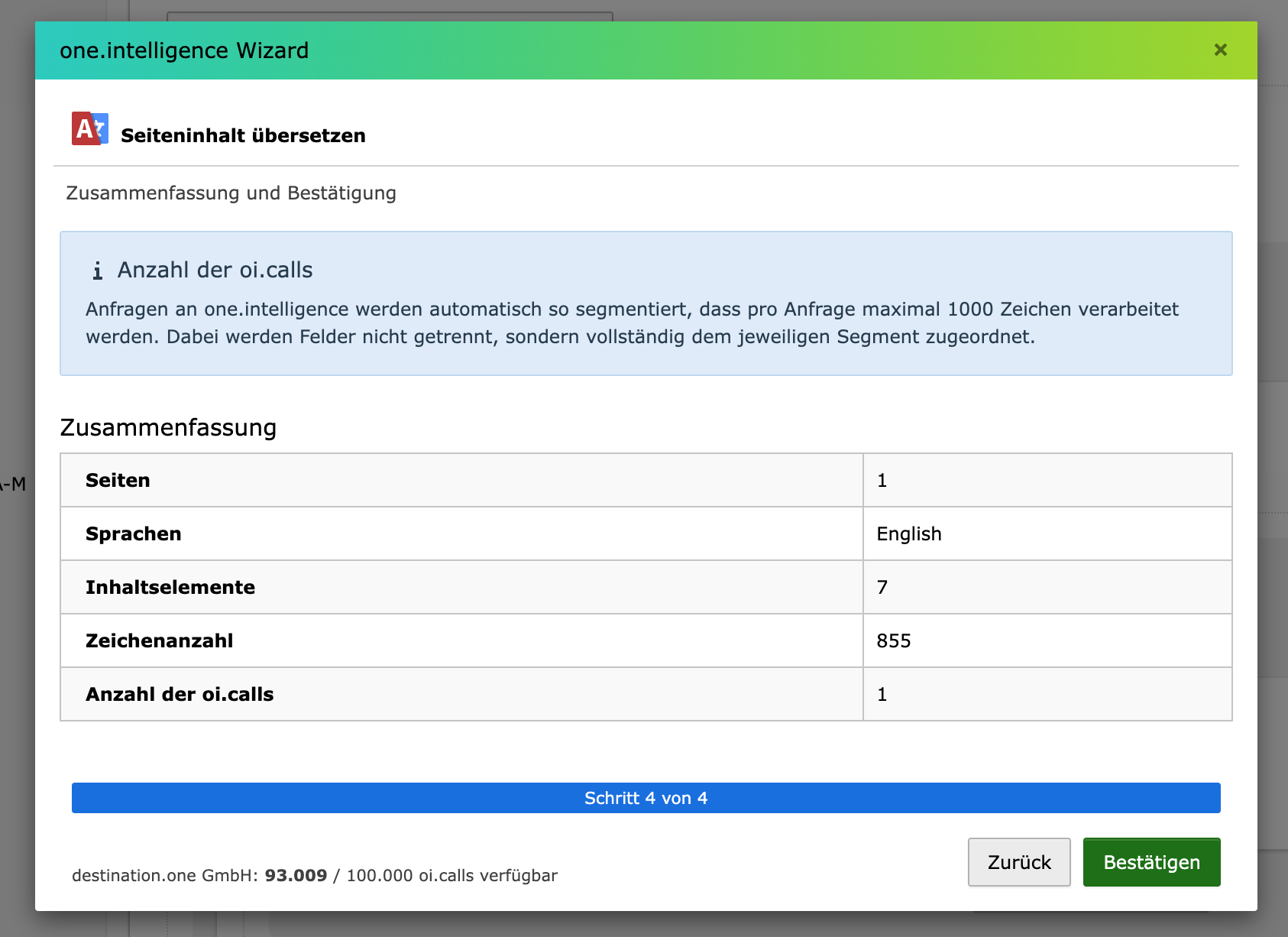Close the one.intelligence Wizard dialog
The image size is (1288, 937).
click(x=1220, y=50)
